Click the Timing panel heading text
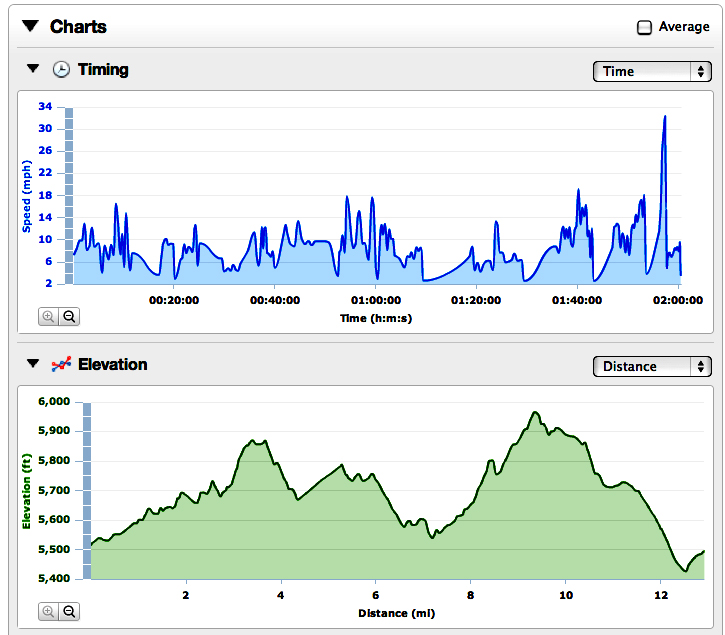Image resolution: width=725 pixels, height=635 pixels. (103, 70)
